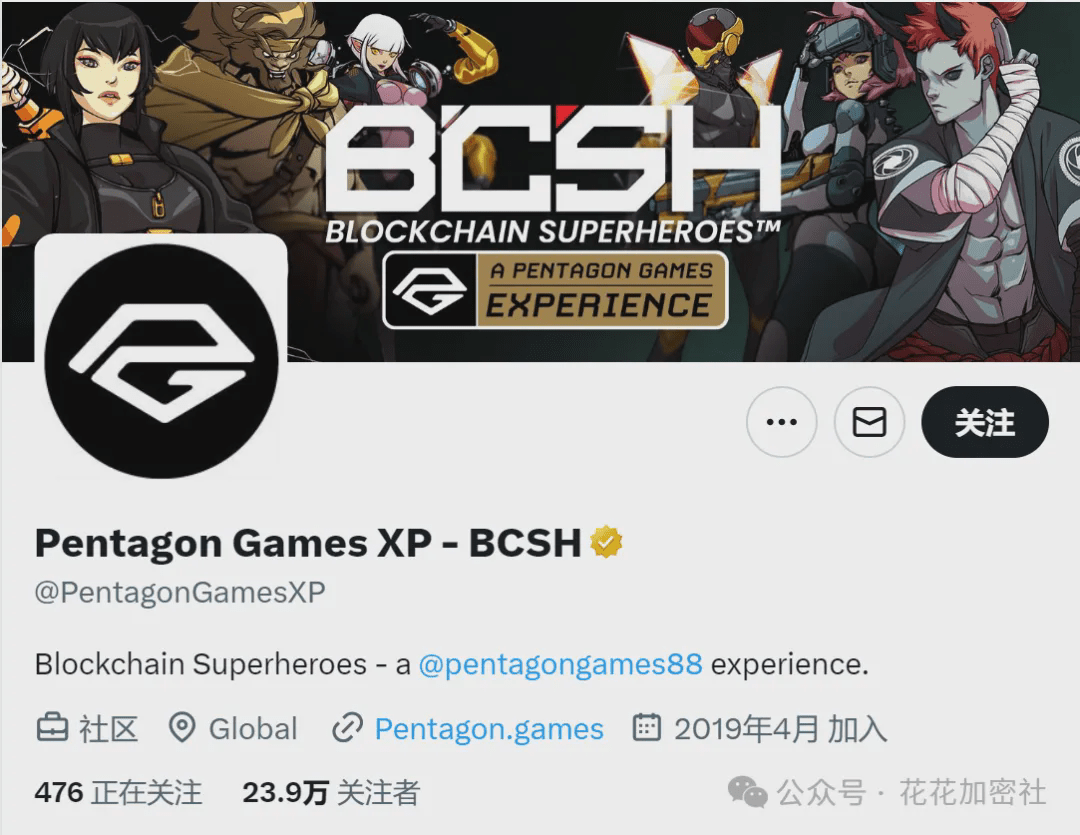Image resolution: width=1080 pixels, height=835 pixels.
Task: Click the calendar join date icon
Action: [647, 728]
